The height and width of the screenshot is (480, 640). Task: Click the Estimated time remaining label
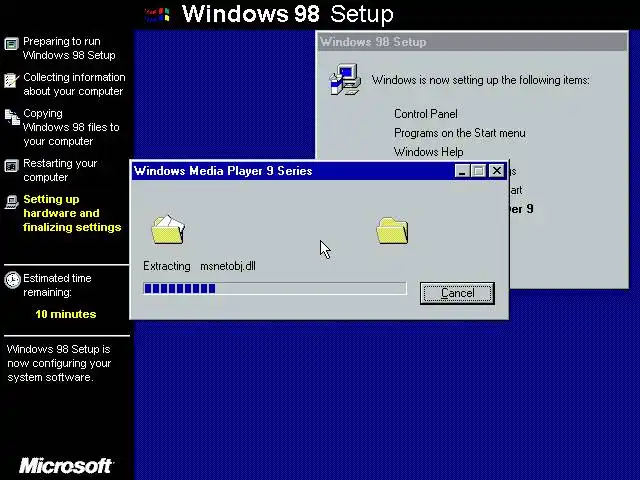pyautogui.click(x=57, y=285)
